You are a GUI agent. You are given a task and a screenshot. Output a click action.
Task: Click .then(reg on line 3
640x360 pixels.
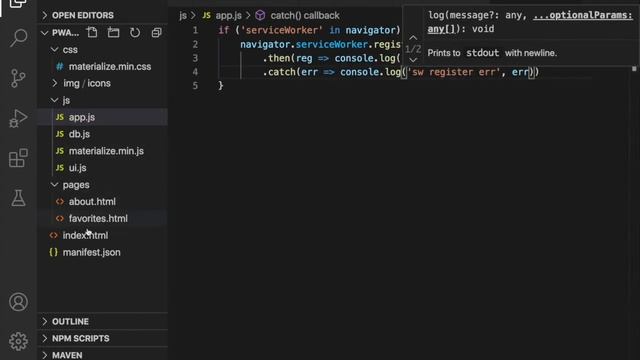point(287,58)
